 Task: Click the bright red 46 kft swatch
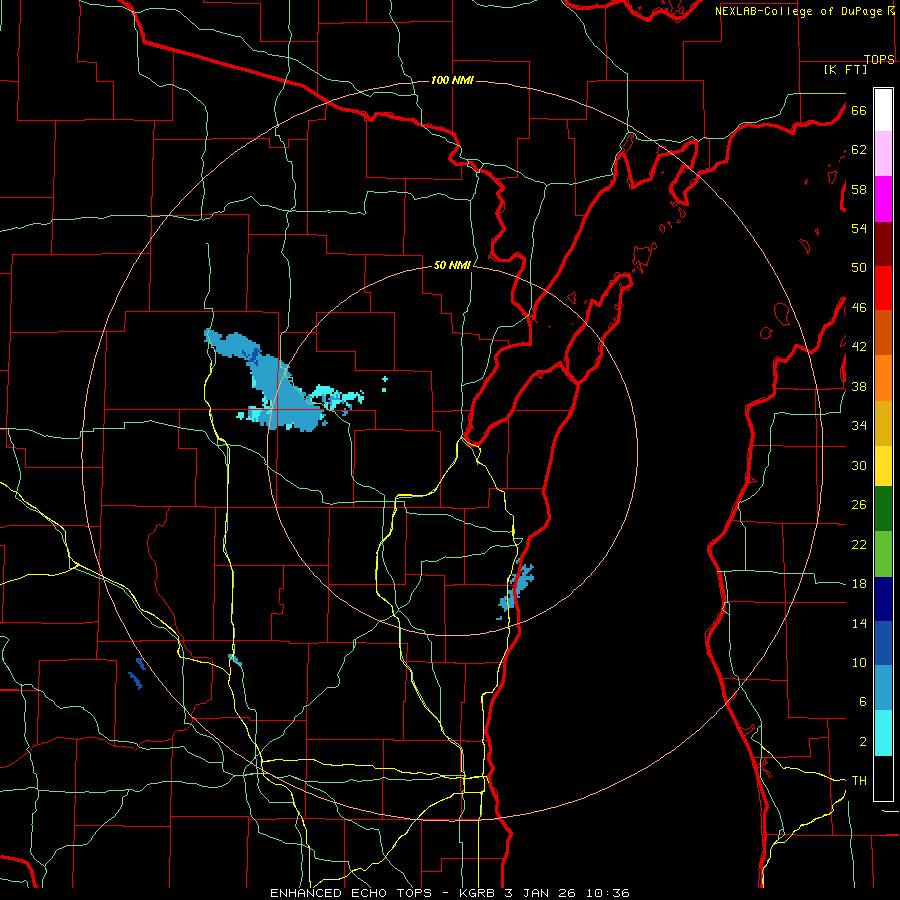pos(883,288)
